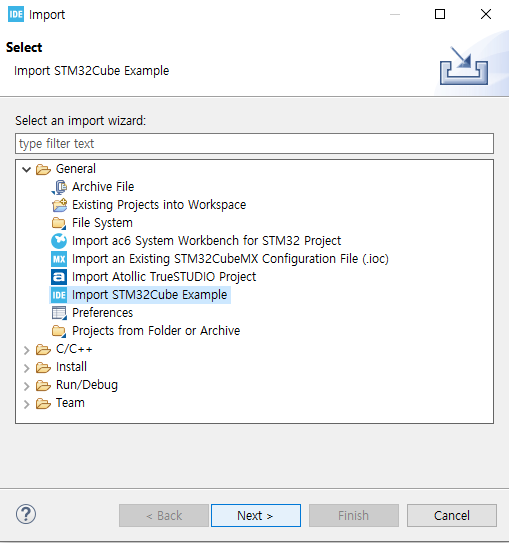Image resolution: width=509 pixels, height=543 pixels.
Task: Click the Cancel button
Action: click(452, 516)
